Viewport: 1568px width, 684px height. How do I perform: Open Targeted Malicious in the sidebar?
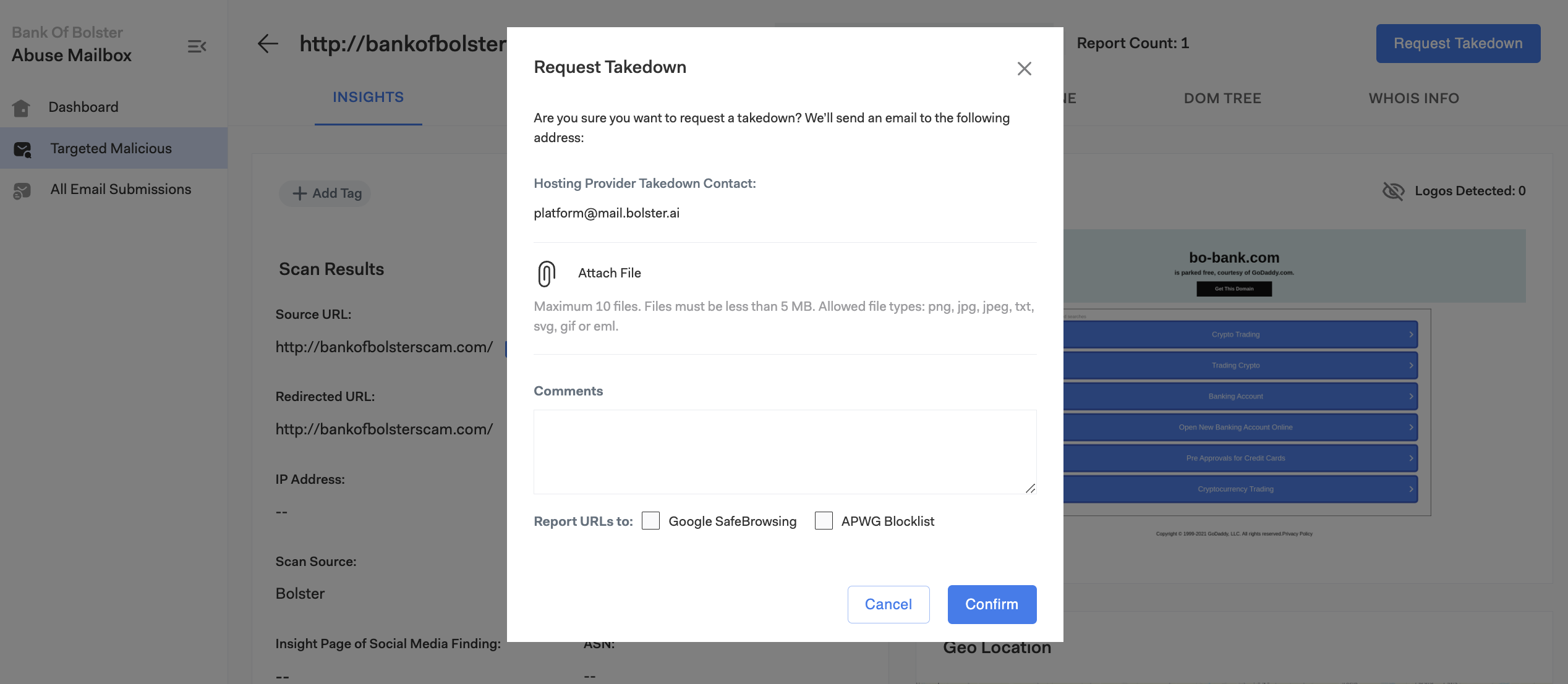pos(114,148)
